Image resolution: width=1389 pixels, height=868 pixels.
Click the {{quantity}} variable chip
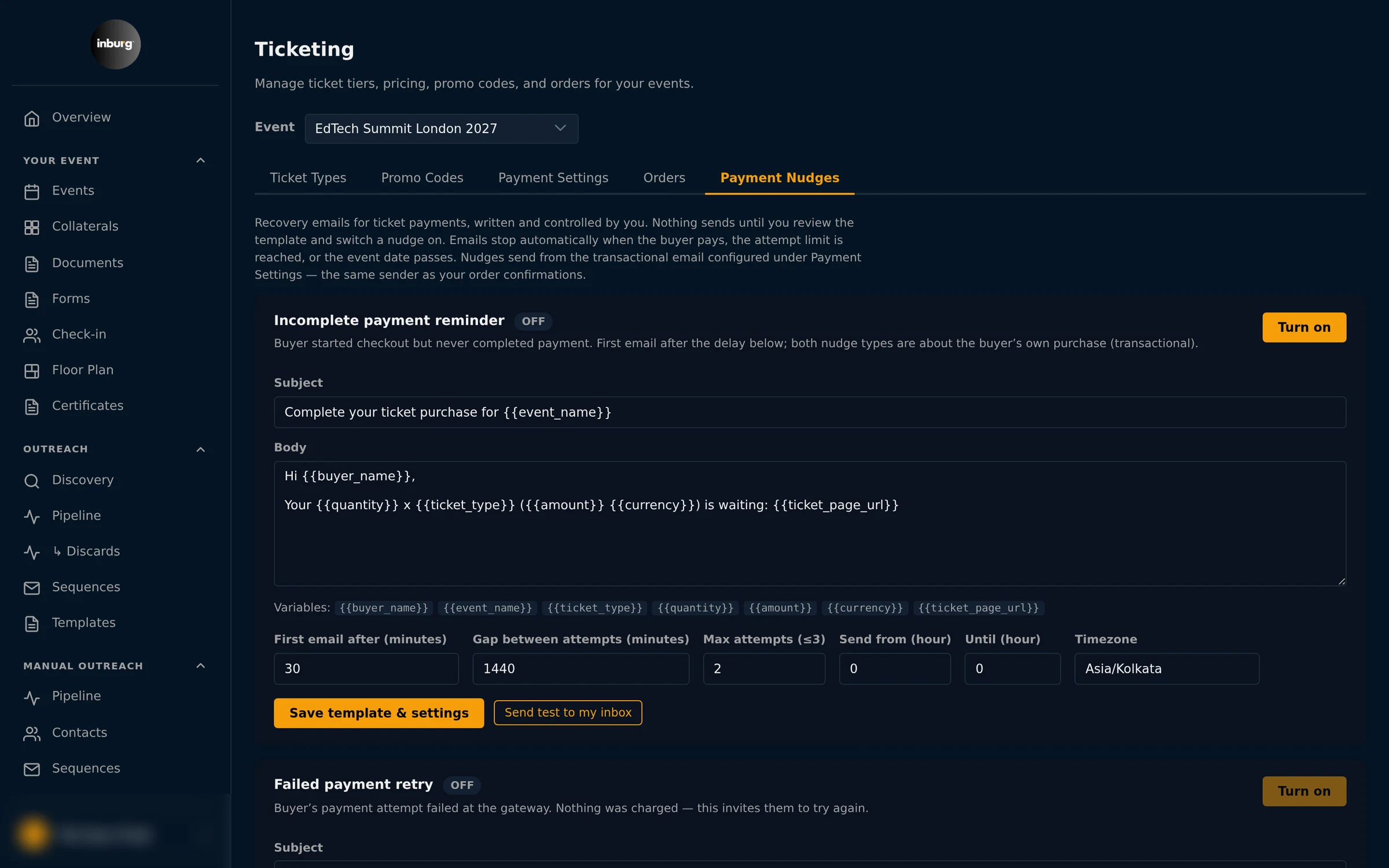pyautogui.click(x=695, y=608)
